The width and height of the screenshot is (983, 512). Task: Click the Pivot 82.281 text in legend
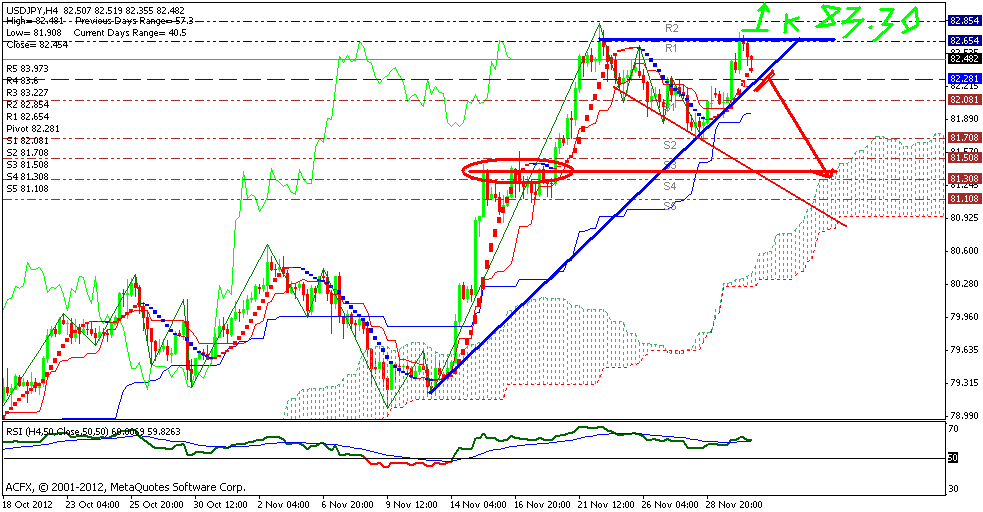pyautogui.click(x=33, y=128)
